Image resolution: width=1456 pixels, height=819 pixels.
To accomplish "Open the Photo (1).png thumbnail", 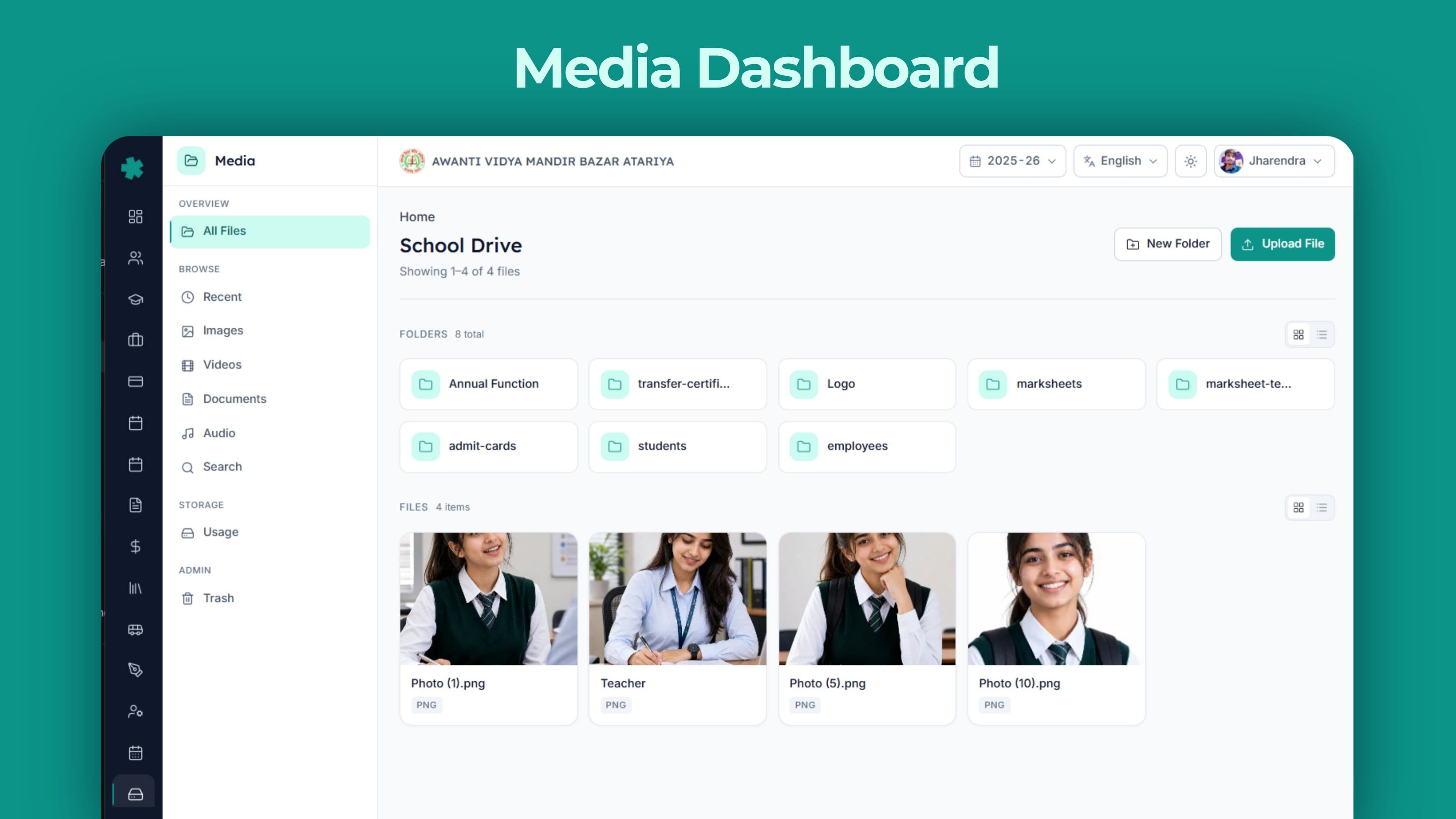I will click(x=488, y=599).
